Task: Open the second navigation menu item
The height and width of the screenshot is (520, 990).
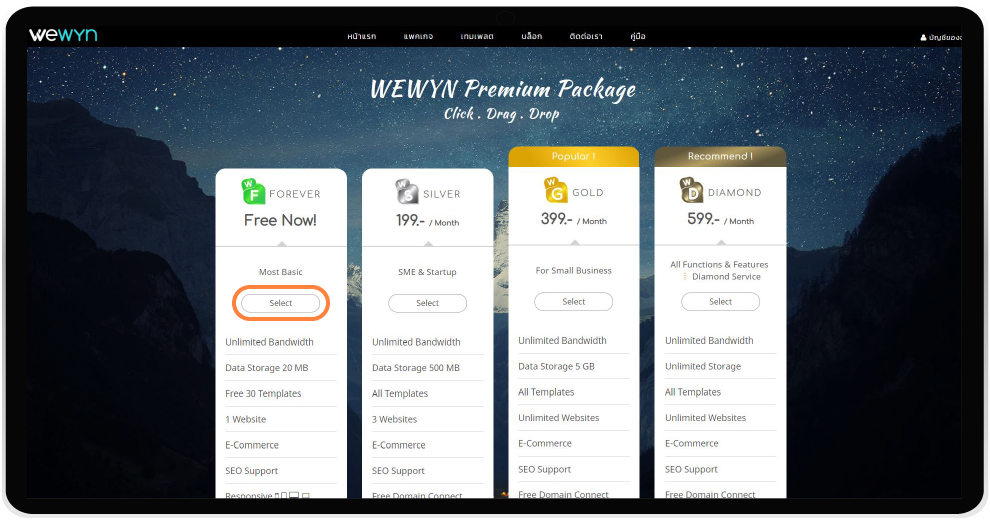Action: pyautogui.click(x=418, y=37)
